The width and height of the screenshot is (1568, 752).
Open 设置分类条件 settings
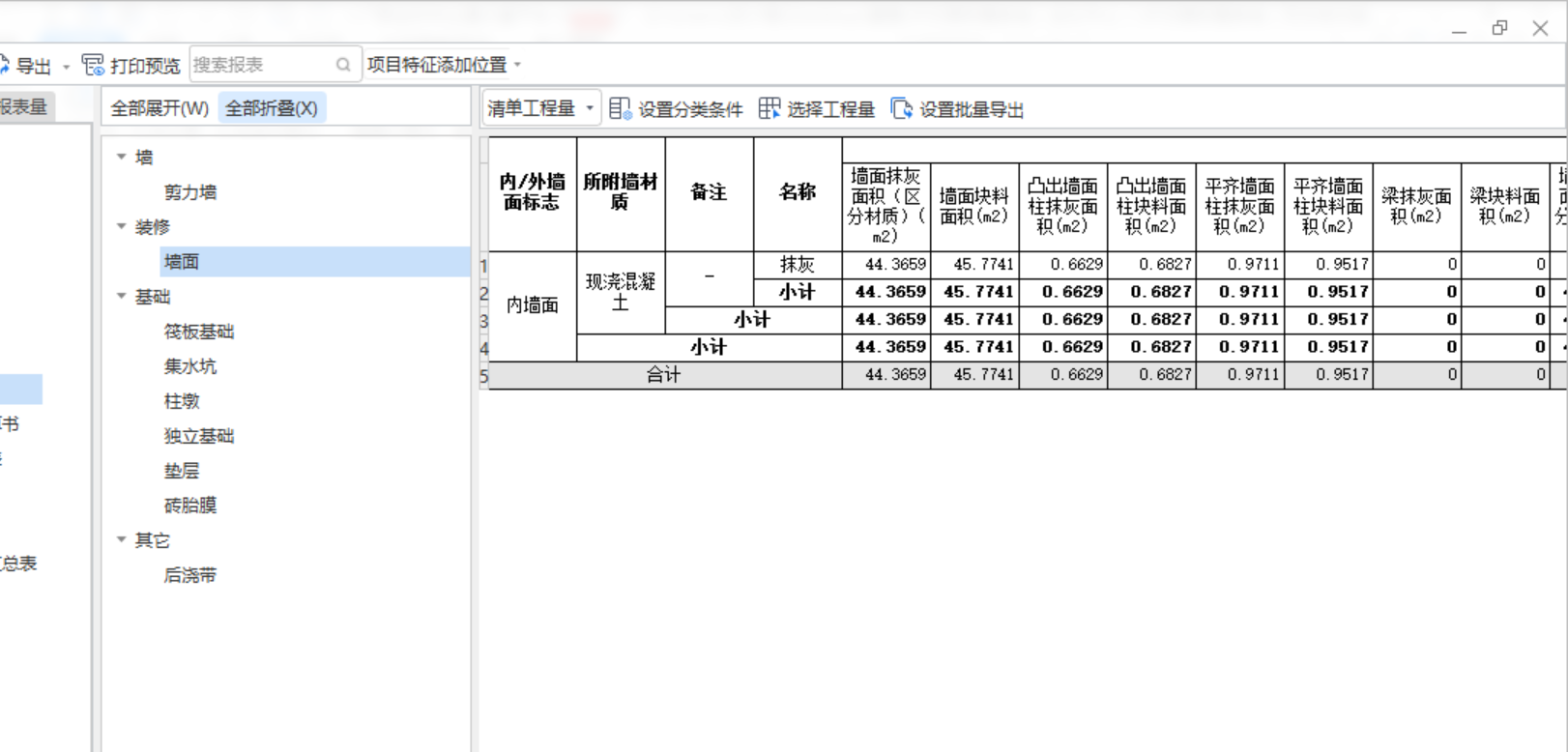690,109
